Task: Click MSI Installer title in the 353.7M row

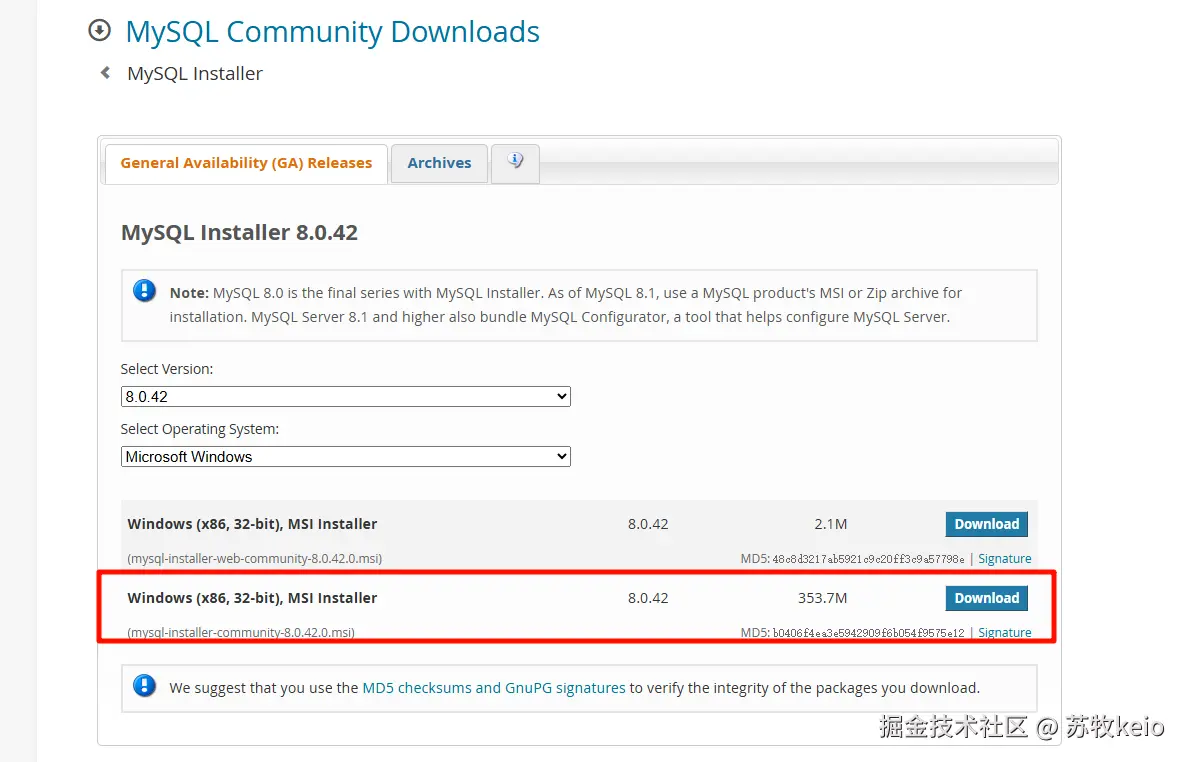Action: pos(252,599)
